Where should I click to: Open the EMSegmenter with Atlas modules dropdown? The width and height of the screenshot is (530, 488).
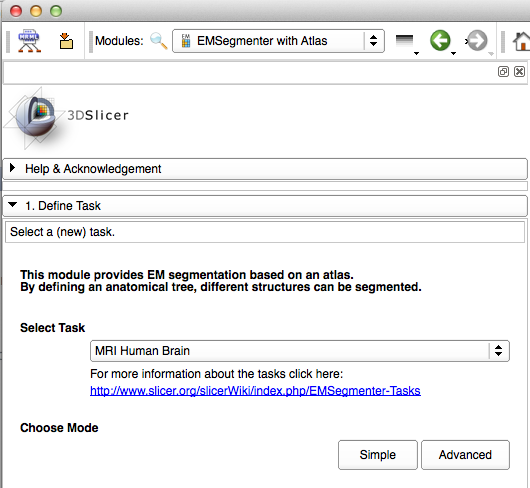click(278, 41)
